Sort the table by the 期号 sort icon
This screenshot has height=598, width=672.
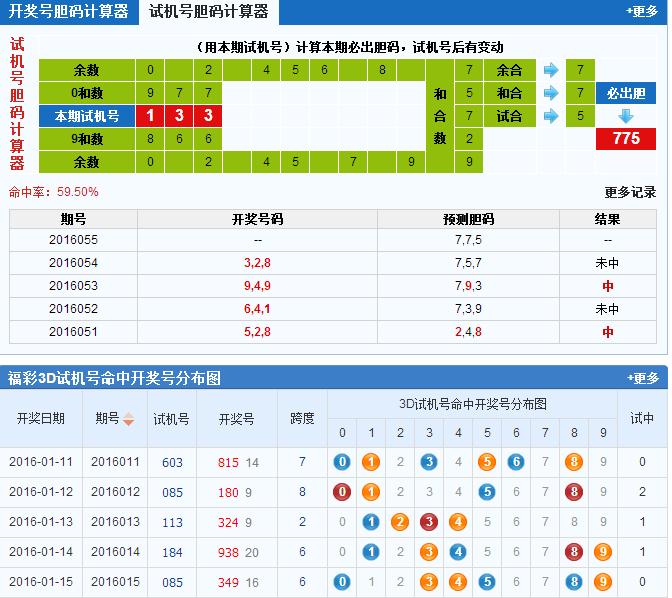click(x=128, y=419)
